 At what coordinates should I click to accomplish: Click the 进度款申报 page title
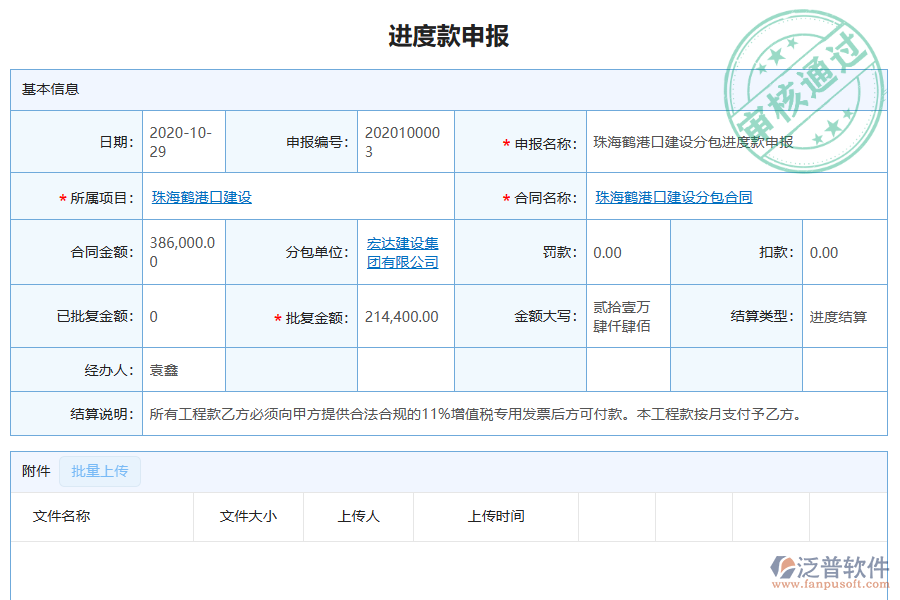(x=449, y=33)
